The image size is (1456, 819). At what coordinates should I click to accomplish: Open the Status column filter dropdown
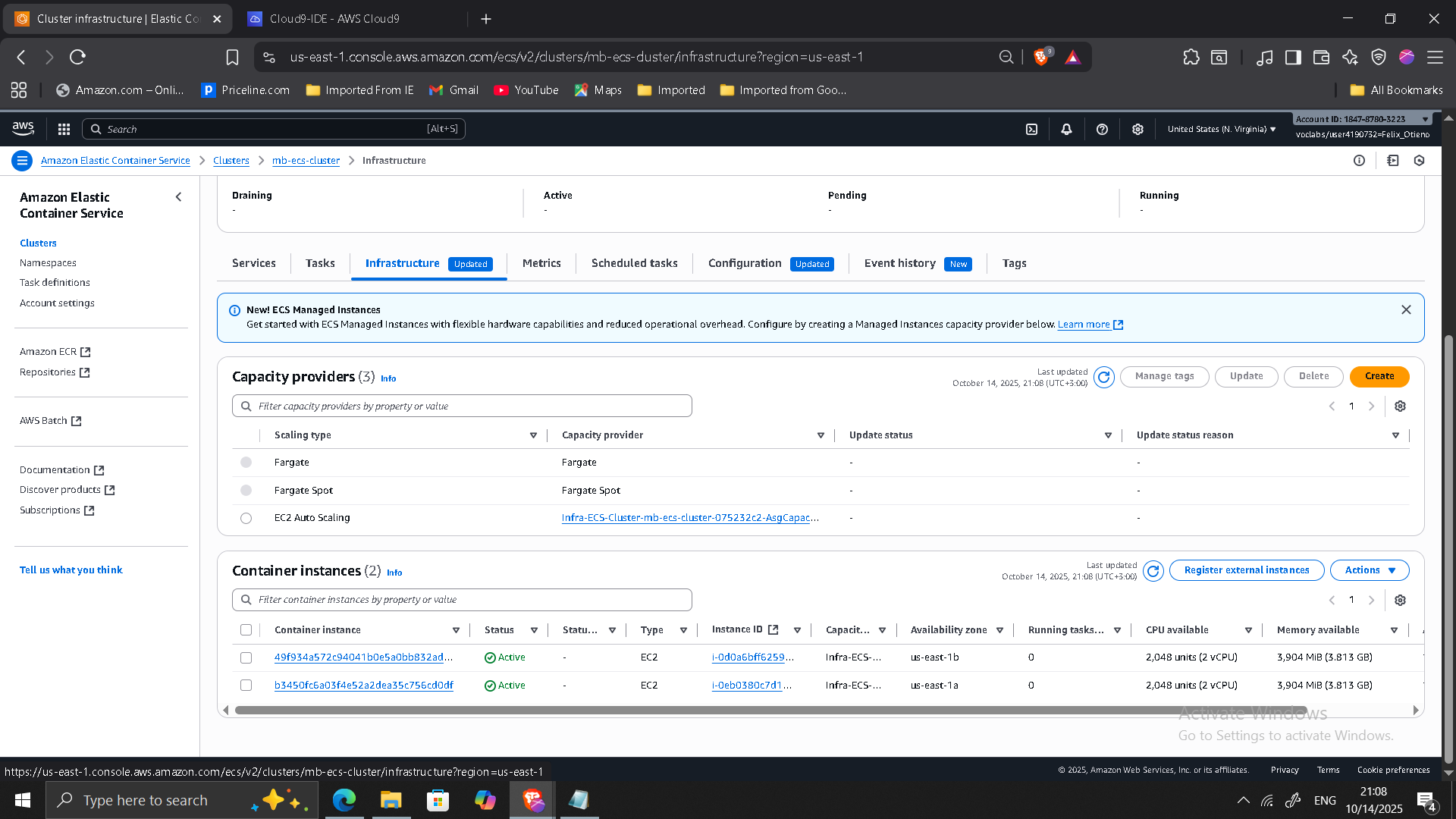tap(535, 629)
